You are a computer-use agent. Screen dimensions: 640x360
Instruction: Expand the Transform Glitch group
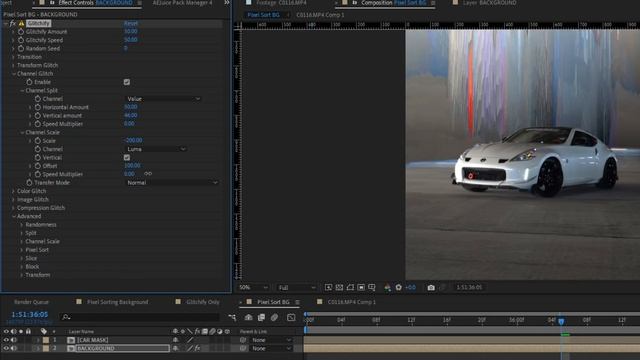13,65
